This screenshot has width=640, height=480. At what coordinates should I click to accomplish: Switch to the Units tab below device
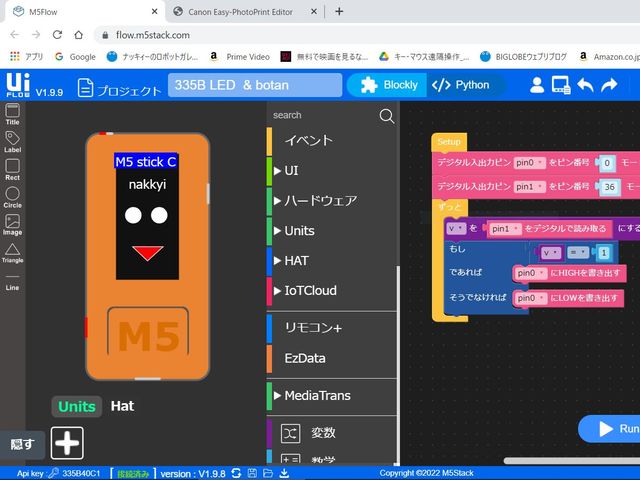pos(77,407)
